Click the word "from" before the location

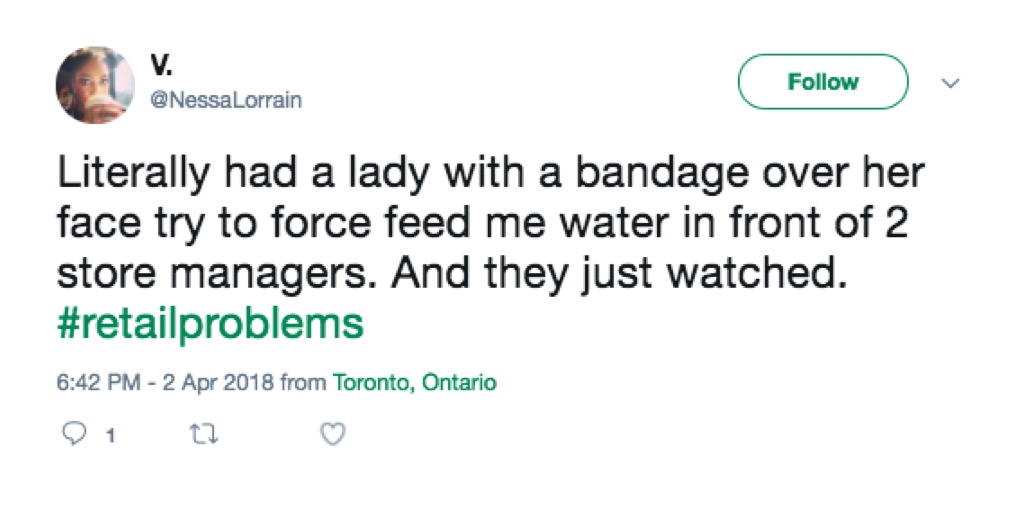point(303,383)
